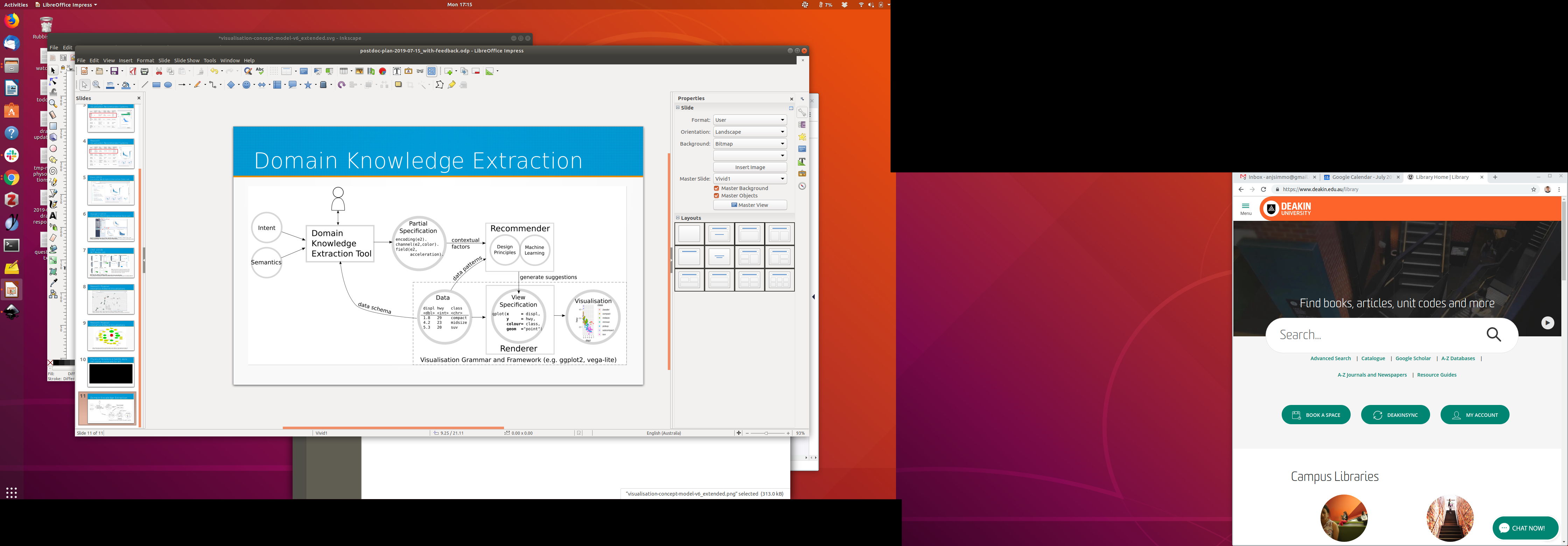Select slide 9 thumbnail in Slides panel

(x=111, y=335)
